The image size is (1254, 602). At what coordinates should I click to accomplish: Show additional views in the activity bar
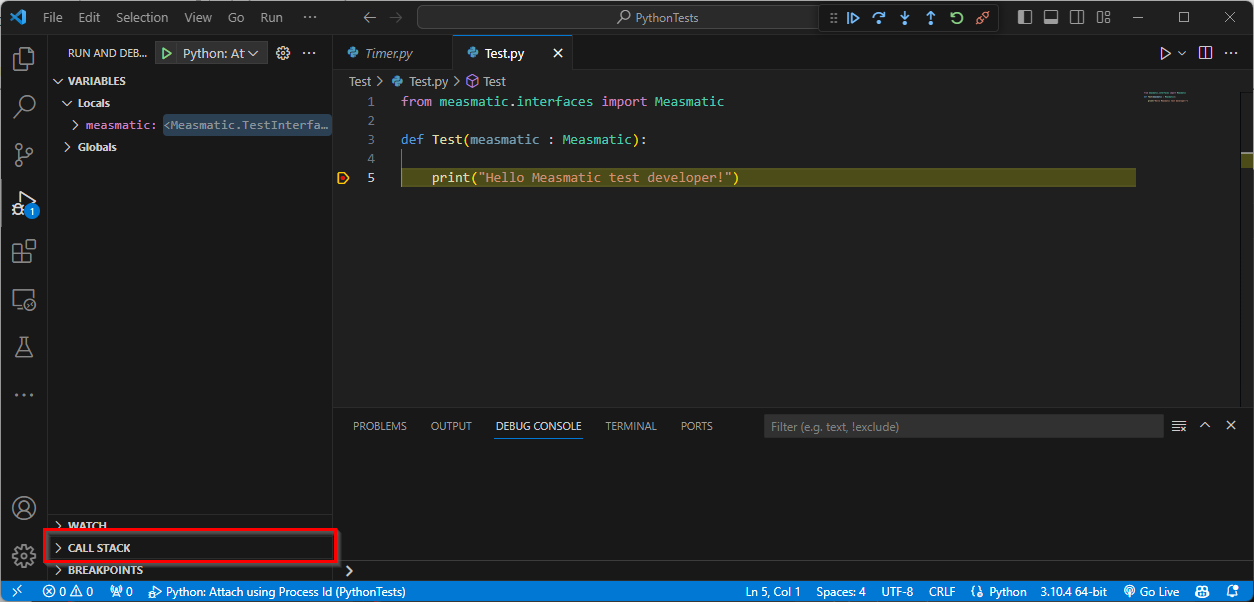(x=24, y=395)
